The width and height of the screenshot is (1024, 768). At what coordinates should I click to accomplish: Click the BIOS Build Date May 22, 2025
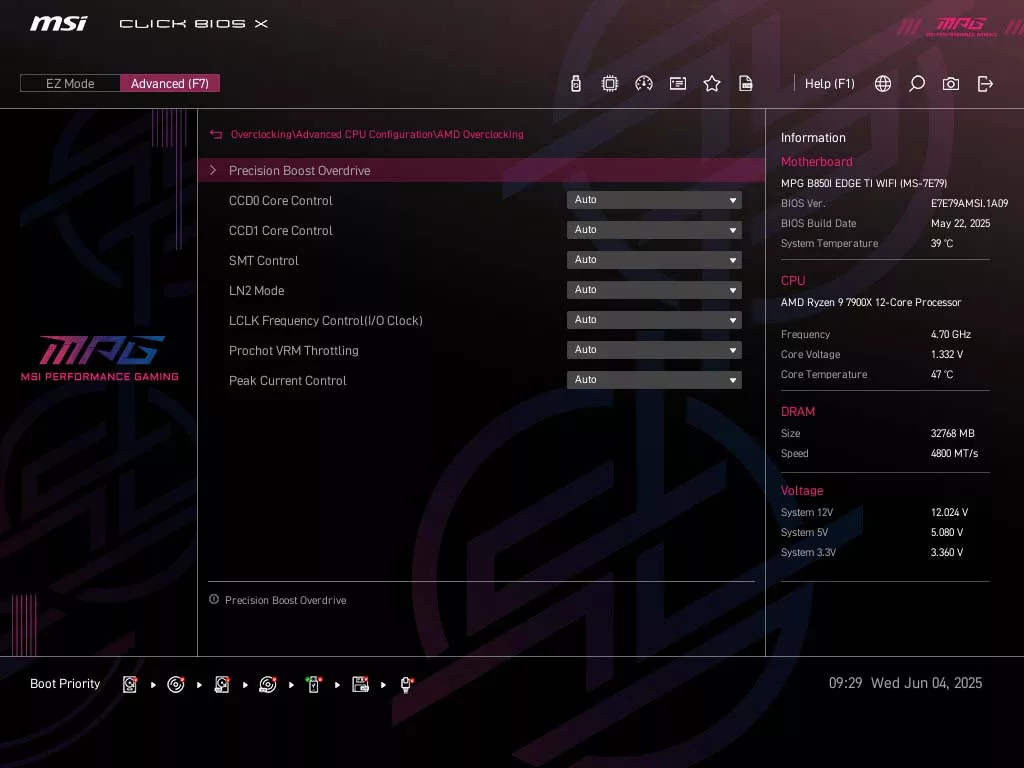point(960,223)
